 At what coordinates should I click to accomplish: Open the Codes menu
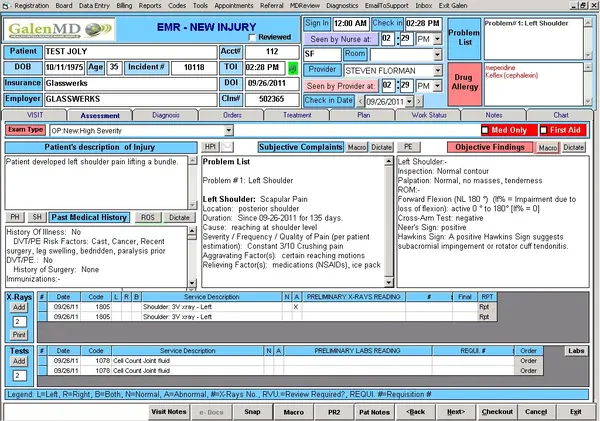(177, 6)
